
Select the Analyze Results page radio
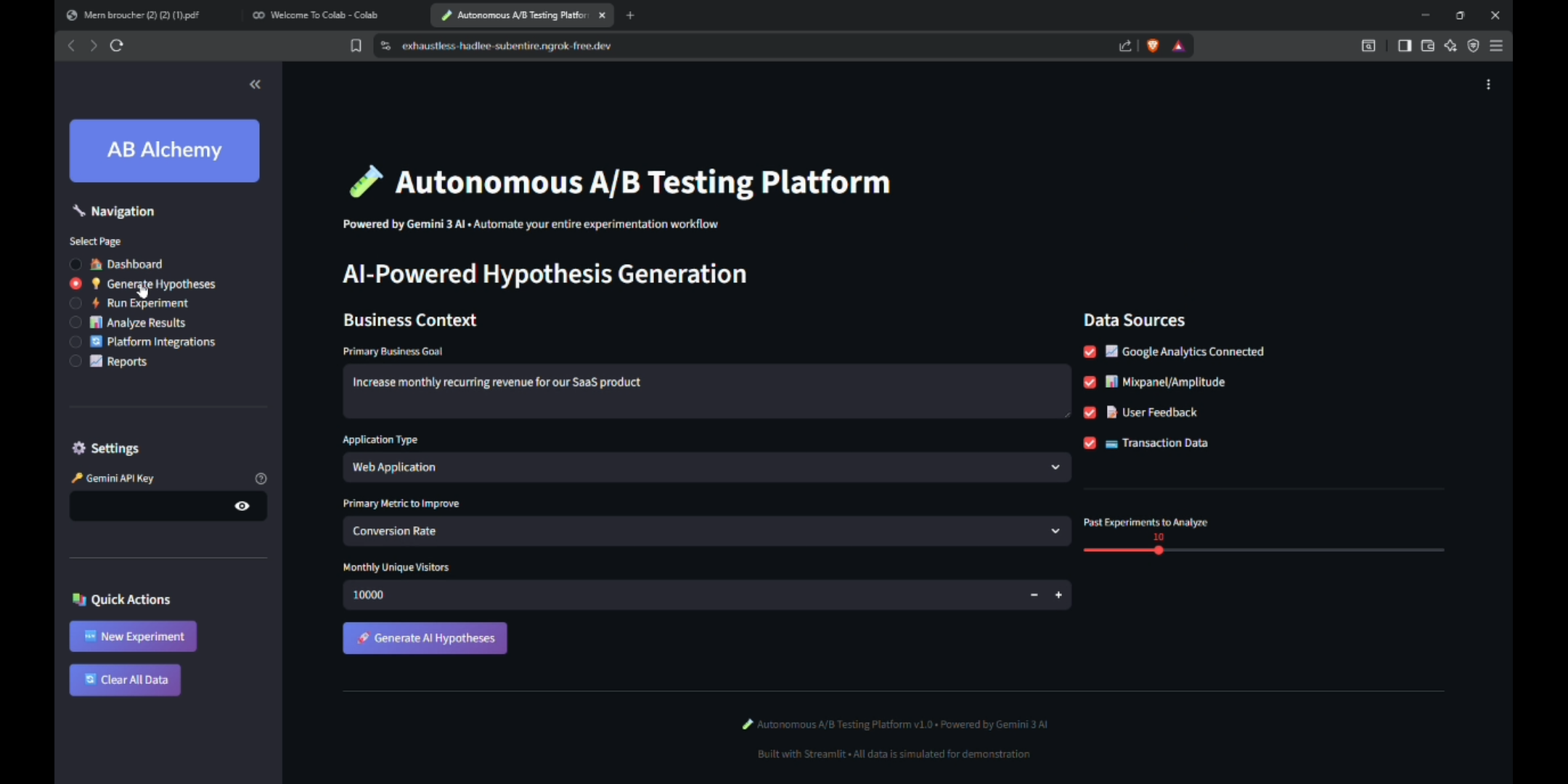75,322
